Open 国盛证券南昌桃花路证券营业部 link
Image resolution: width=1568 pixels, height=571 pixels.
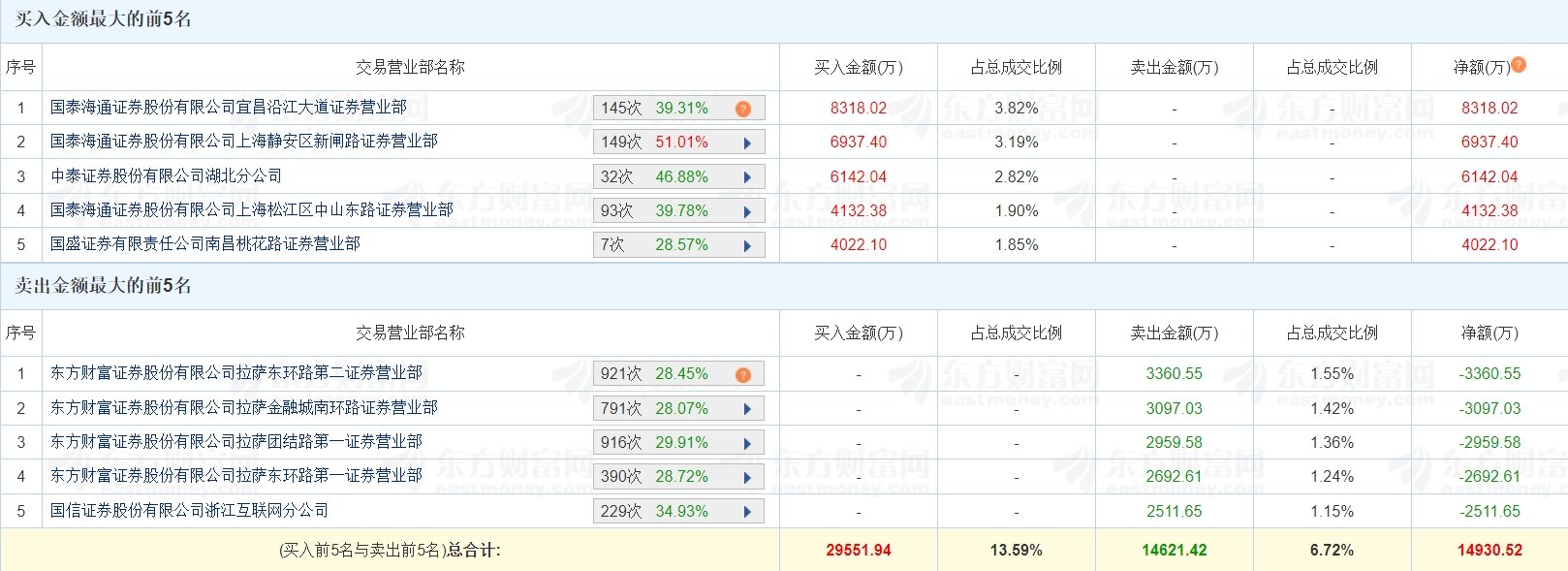tap(205, 244)
